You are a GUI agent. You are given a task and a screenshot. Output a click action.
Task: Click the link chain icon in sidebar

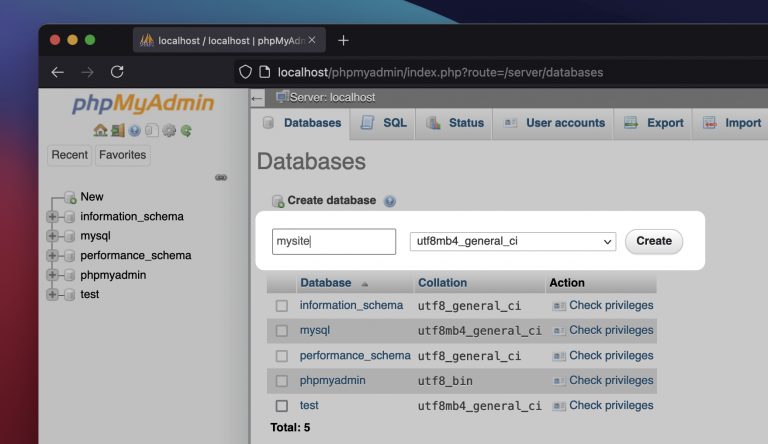(221, 178)
